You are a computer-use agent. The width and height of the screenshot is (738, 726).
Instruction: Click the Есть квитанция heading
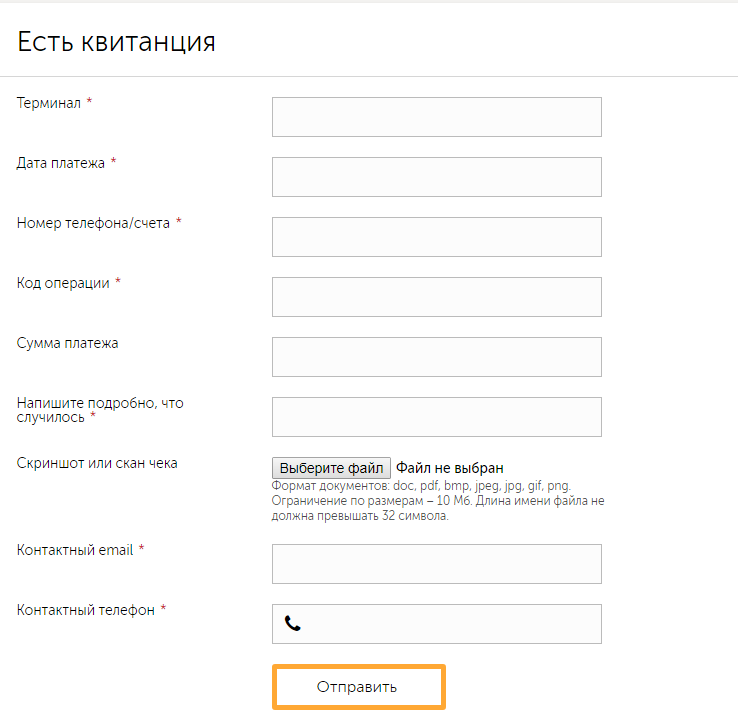(116, 42)
